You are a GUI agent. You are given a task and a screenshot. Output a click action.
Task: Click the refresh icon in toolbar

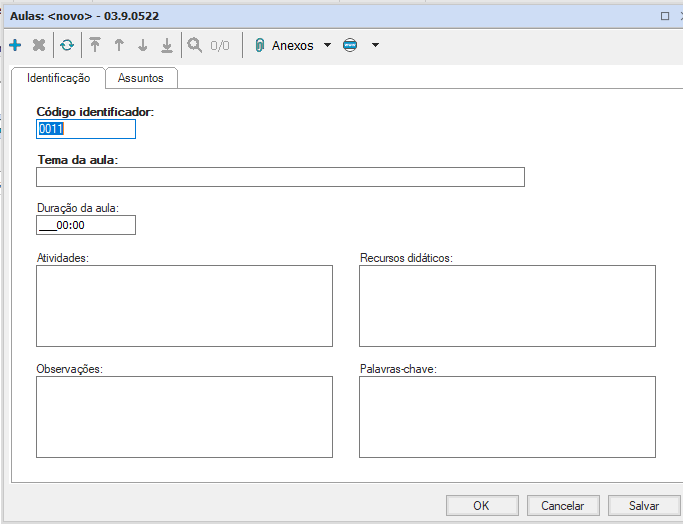coord(67,45)
